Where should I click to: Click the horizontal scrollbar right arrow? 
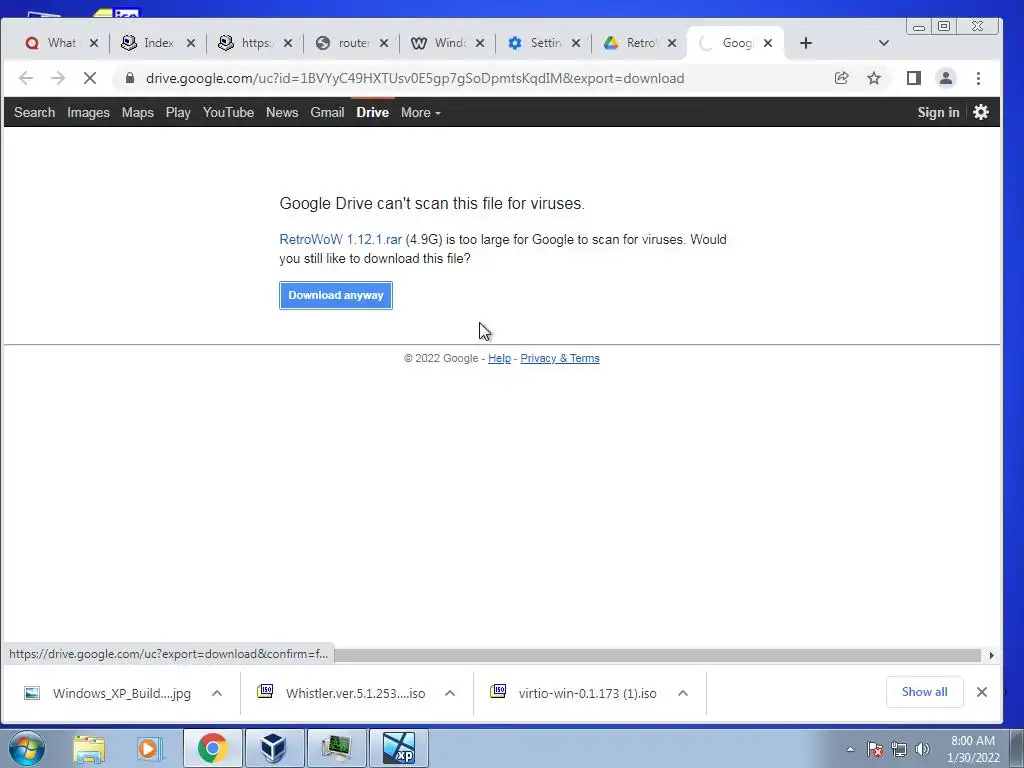(x=991, y=655)
